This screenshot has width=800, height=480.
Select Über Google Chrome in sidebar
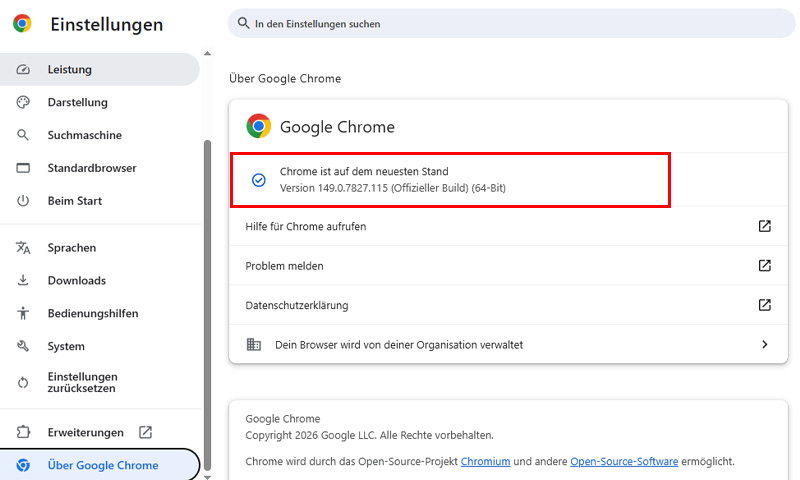pyautogui.click(x=99, y=465)
